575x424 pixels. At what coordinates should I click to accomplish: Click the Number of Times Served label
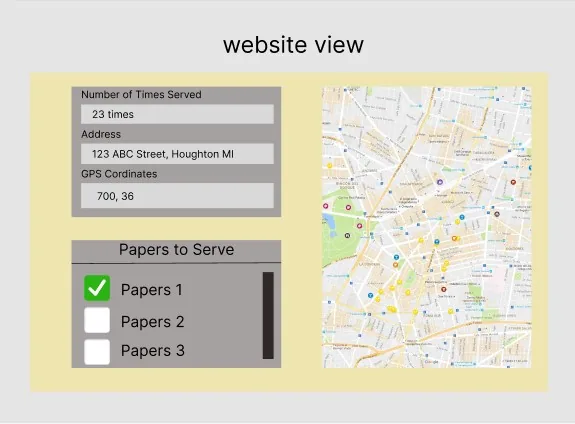click(x=141, y=95)
